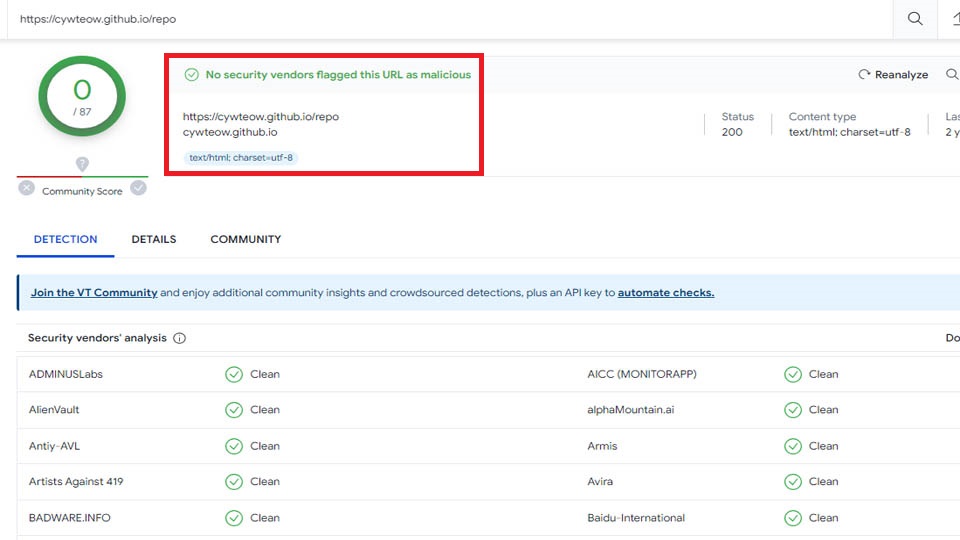The width and height of the screenshot is (960, 540).
Task: Click the alphaMountain.ai vendor name
Action: pos(631,410)
